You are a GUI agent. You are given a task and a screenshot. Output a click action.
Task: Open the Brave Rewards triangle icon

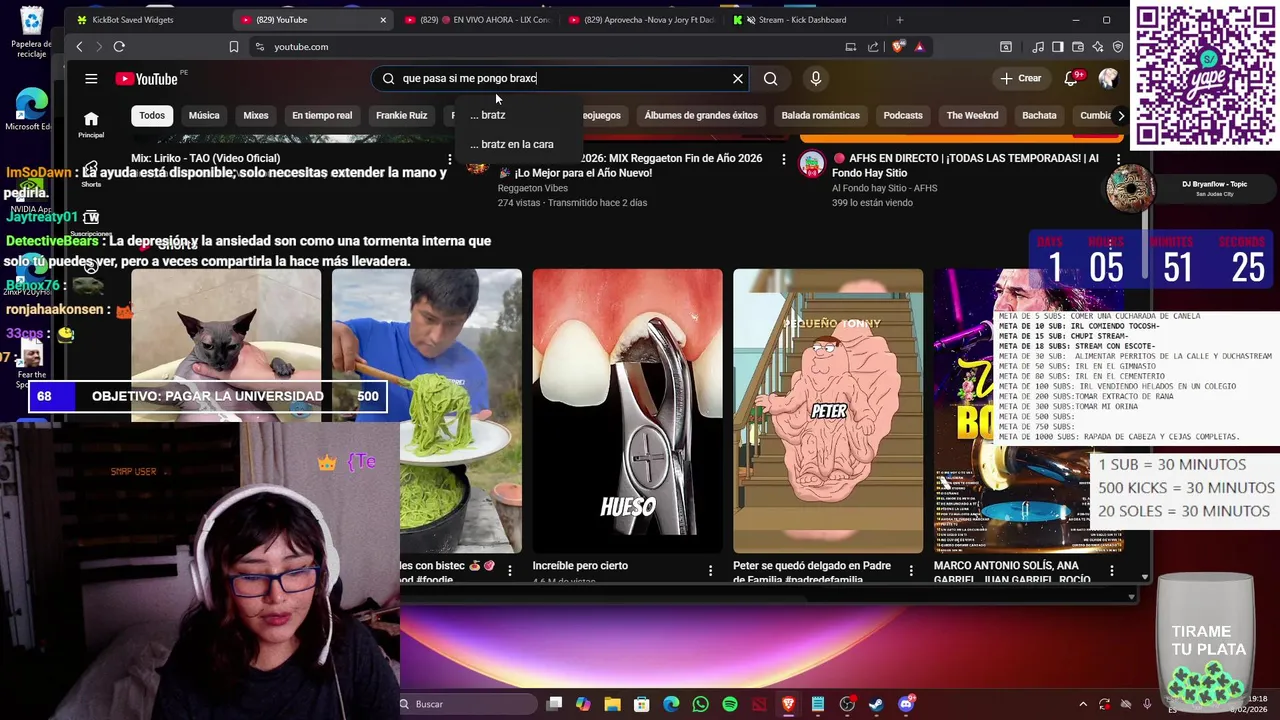(919, 46)
